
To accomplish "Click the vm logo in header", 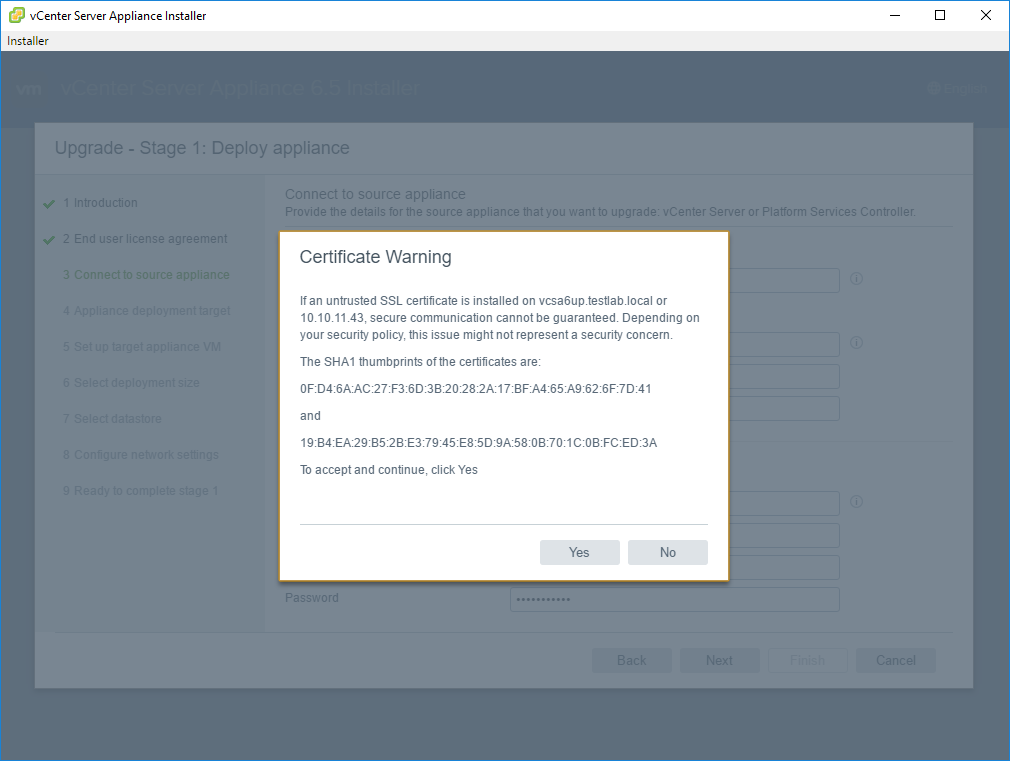I will [29, 89].
